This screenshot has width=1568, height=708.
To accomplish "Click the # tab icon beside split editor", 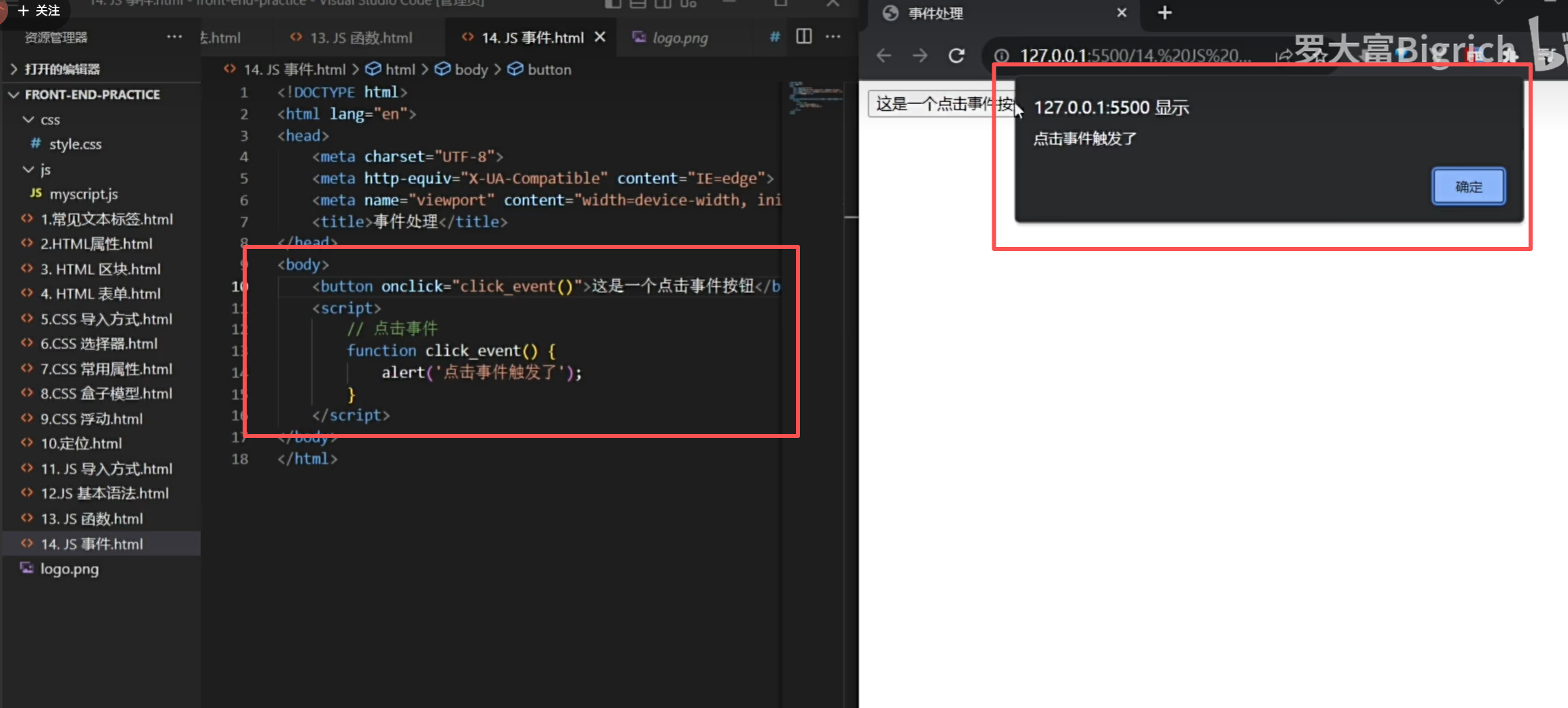I will coord(775,37).
